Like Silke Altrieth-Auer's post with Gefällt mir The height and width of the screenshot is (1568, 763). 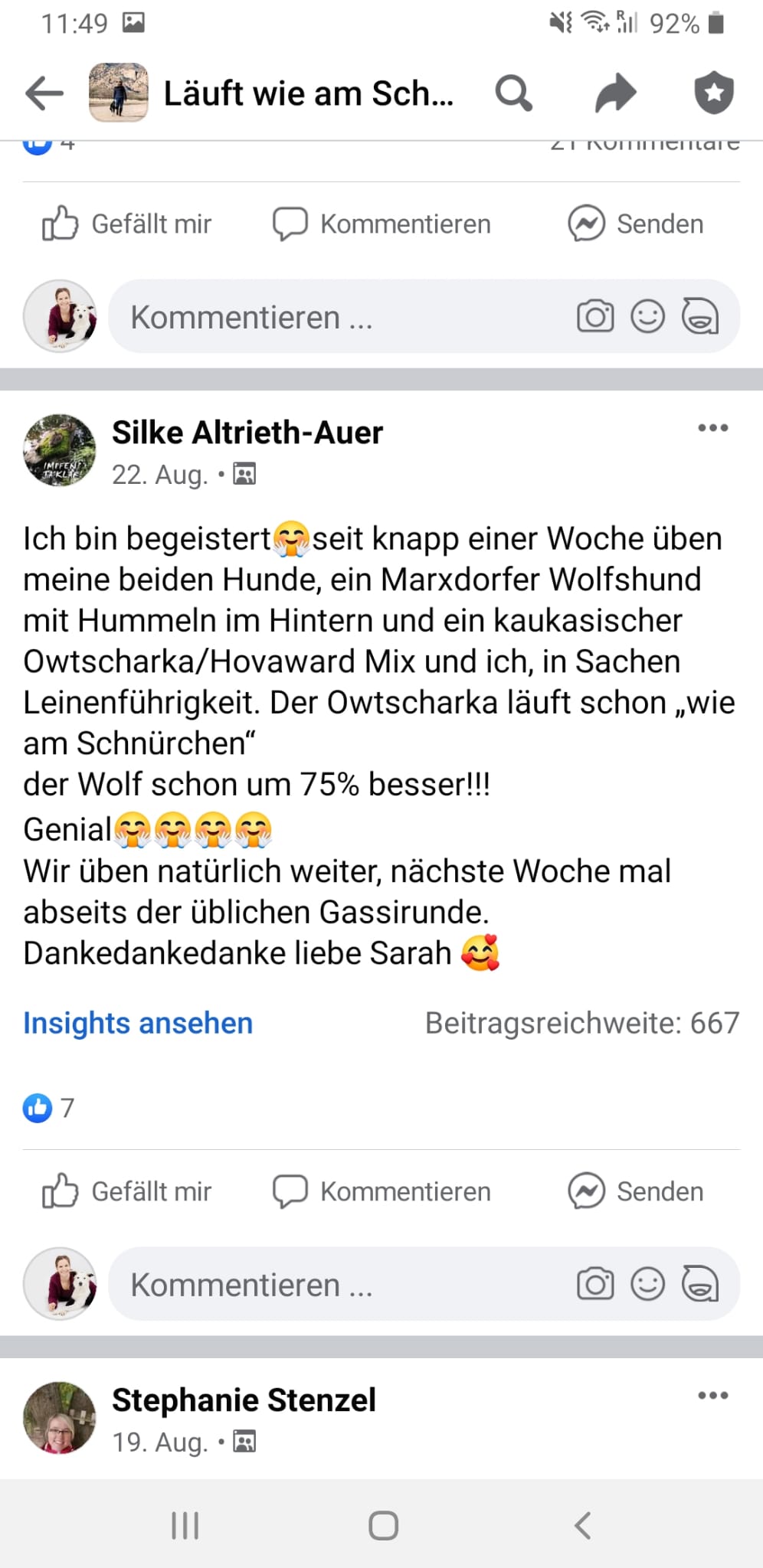[127, 1191]
